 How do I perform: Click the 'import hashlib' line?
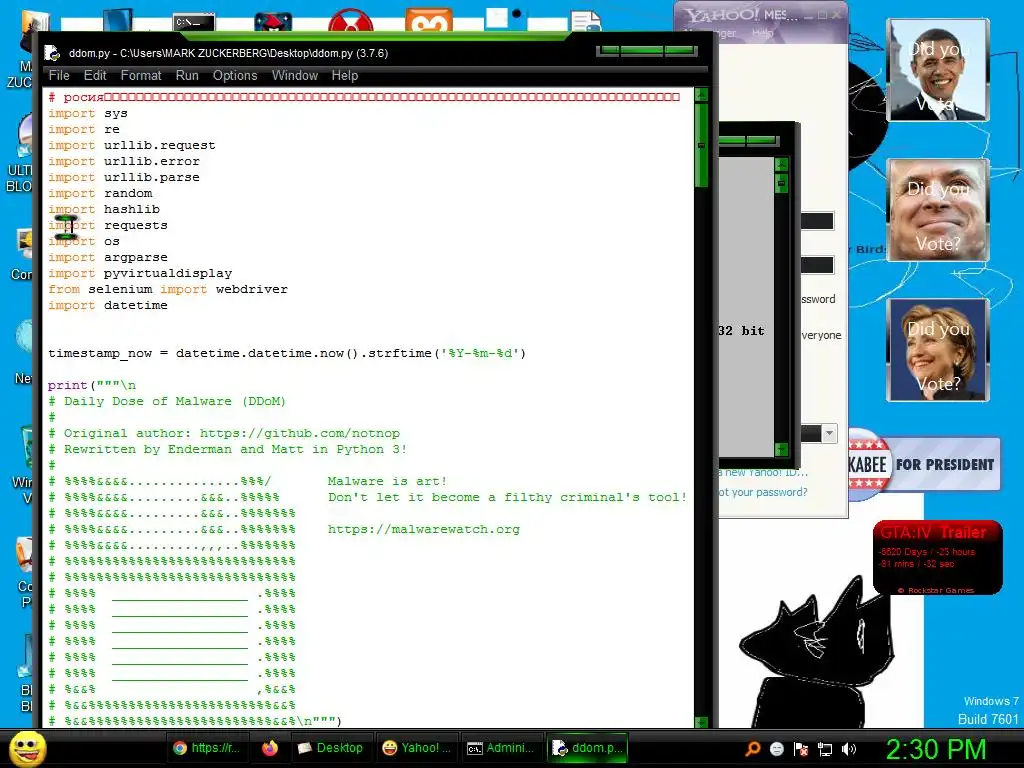(x=104, y=209)
